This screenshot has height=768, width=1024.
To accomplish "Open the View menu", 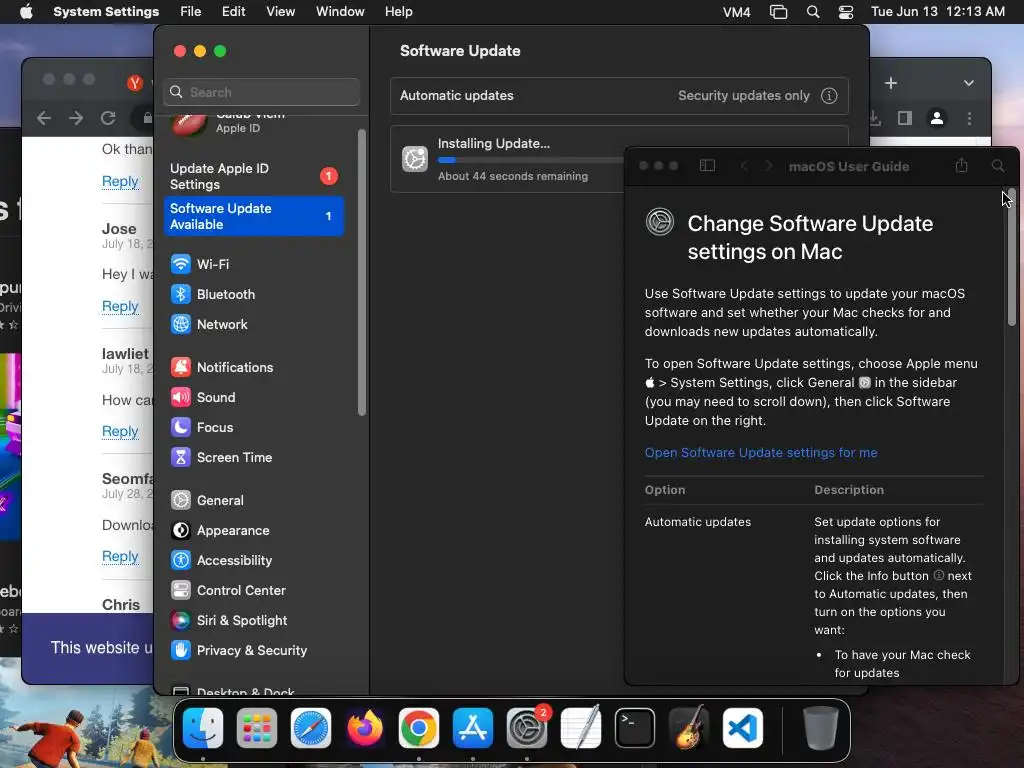I will tap(280, 12).
